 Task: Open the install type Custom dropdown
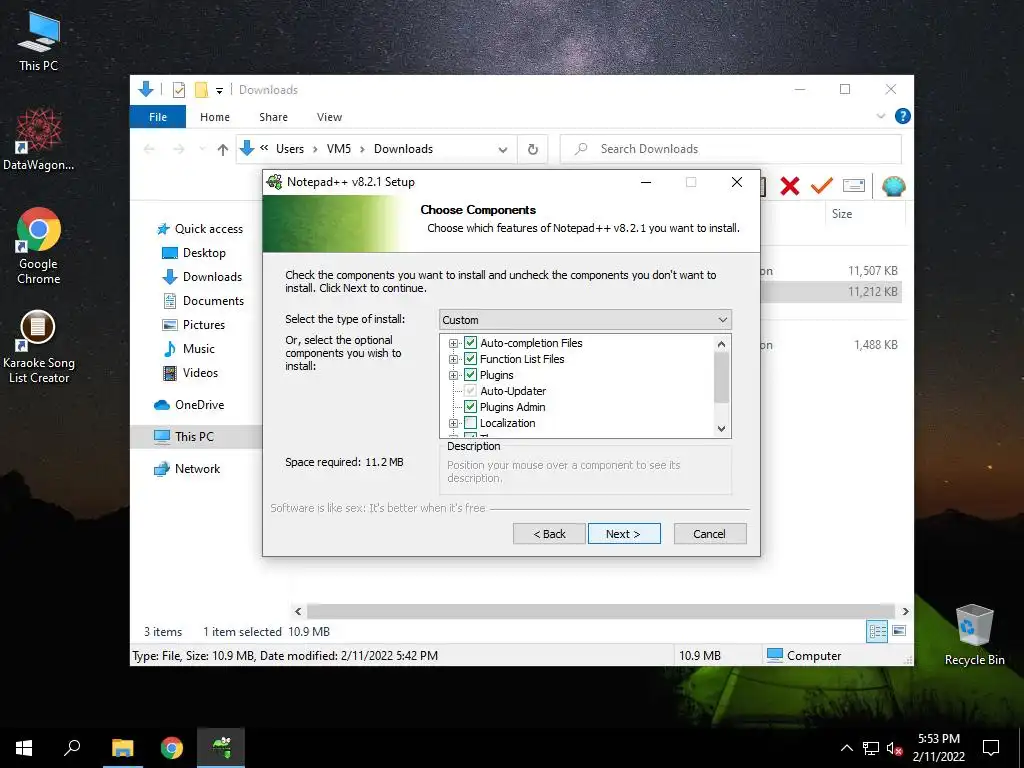(584, 320)
